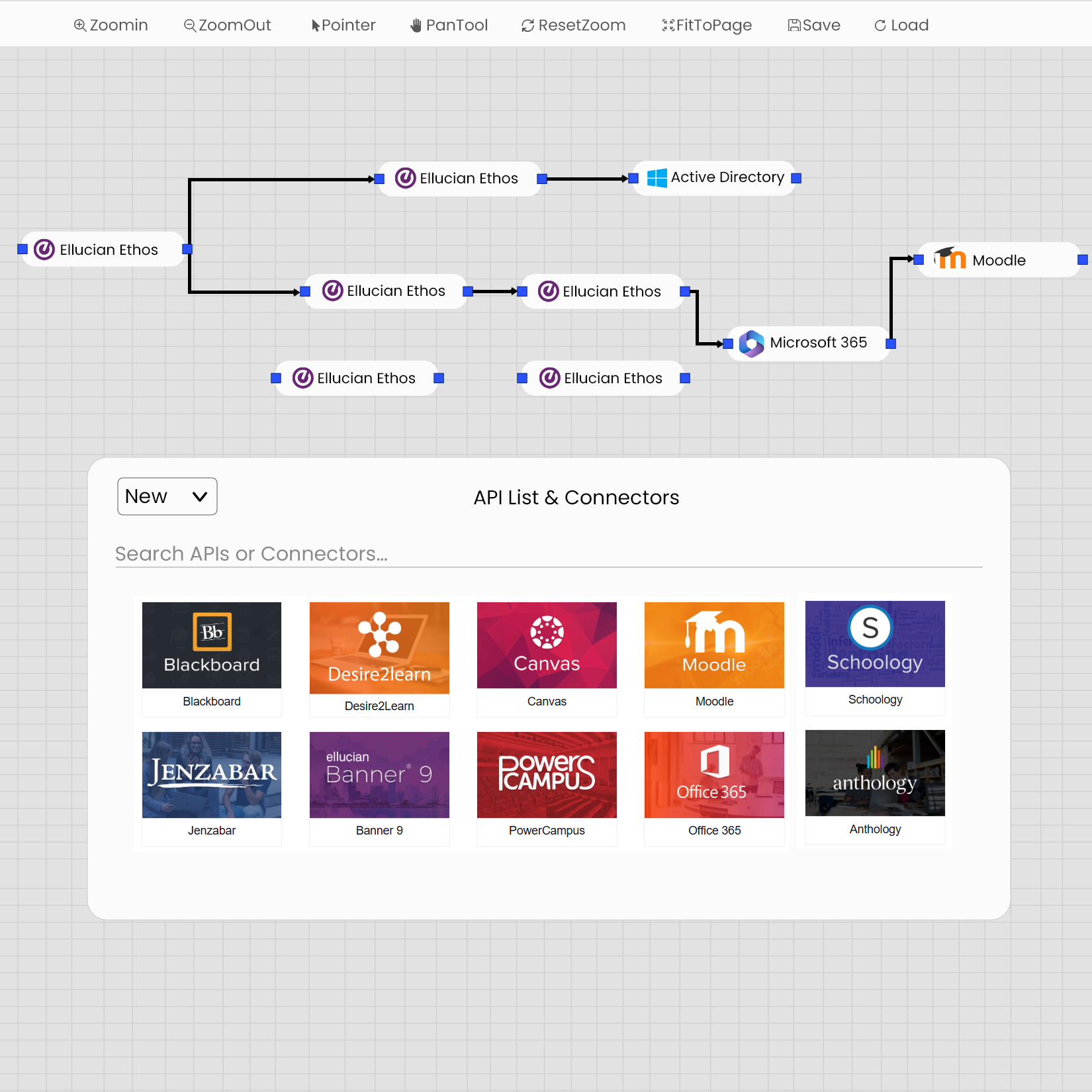1092x1092 pixels.
Task: Click the PanTool hand icon
Action: click(416, 25)
